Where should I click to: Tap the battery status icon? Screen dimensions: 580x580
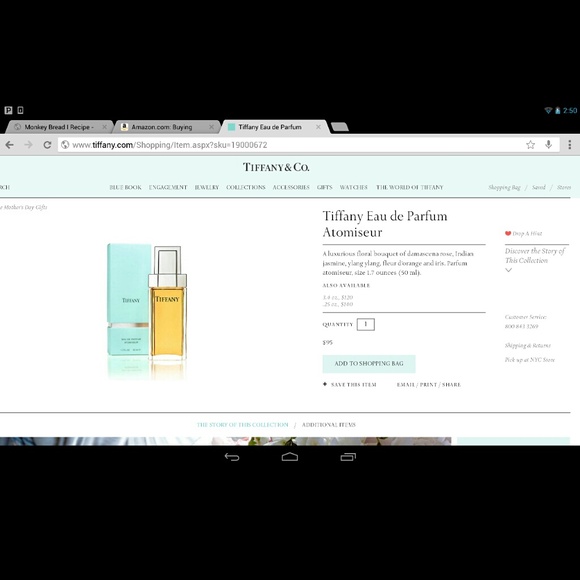pyautogui.click(x=557, y=110)
